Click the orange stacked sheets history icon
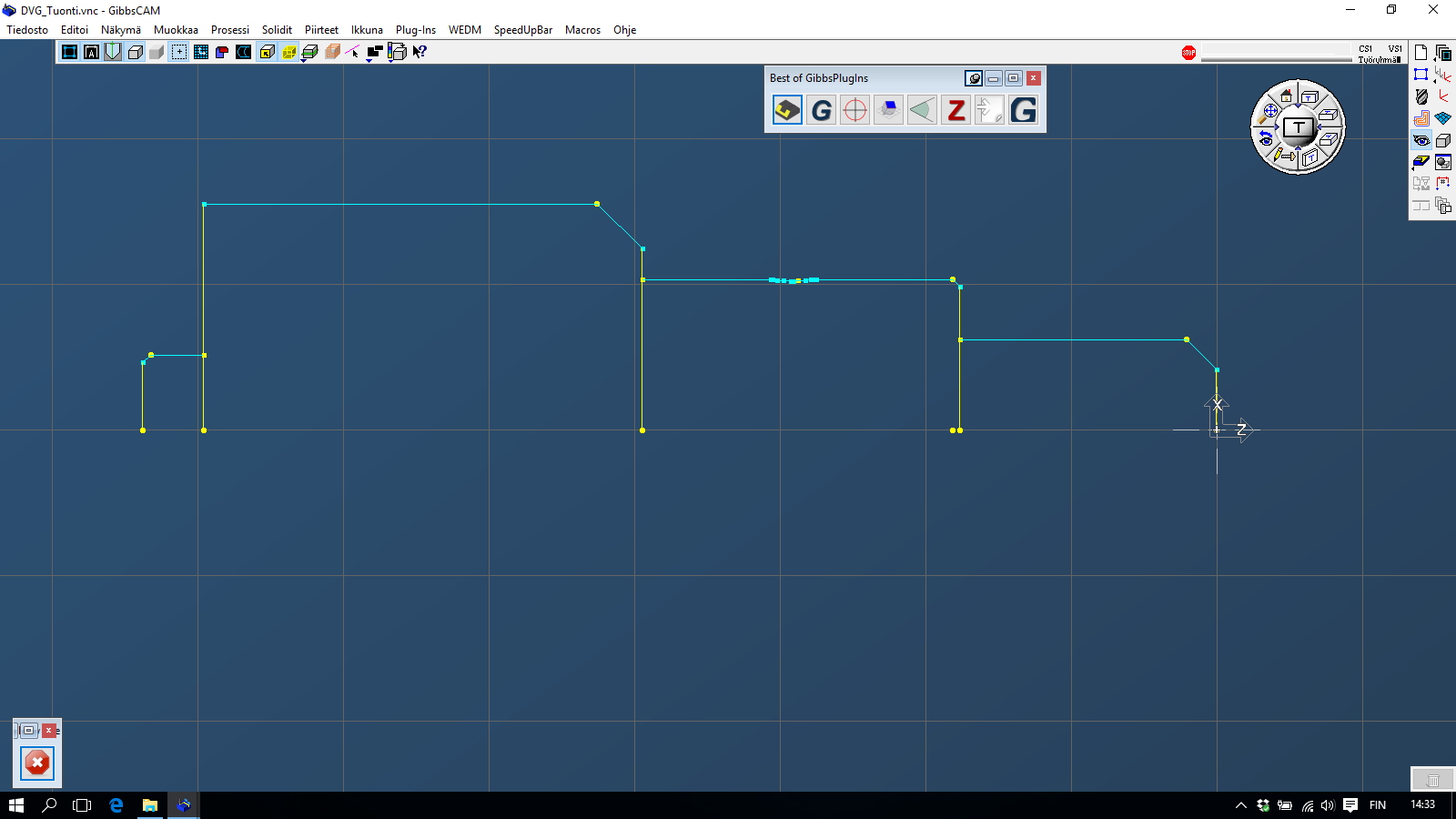This screenshot has width=1456, height=819. [x=332, y=52]
